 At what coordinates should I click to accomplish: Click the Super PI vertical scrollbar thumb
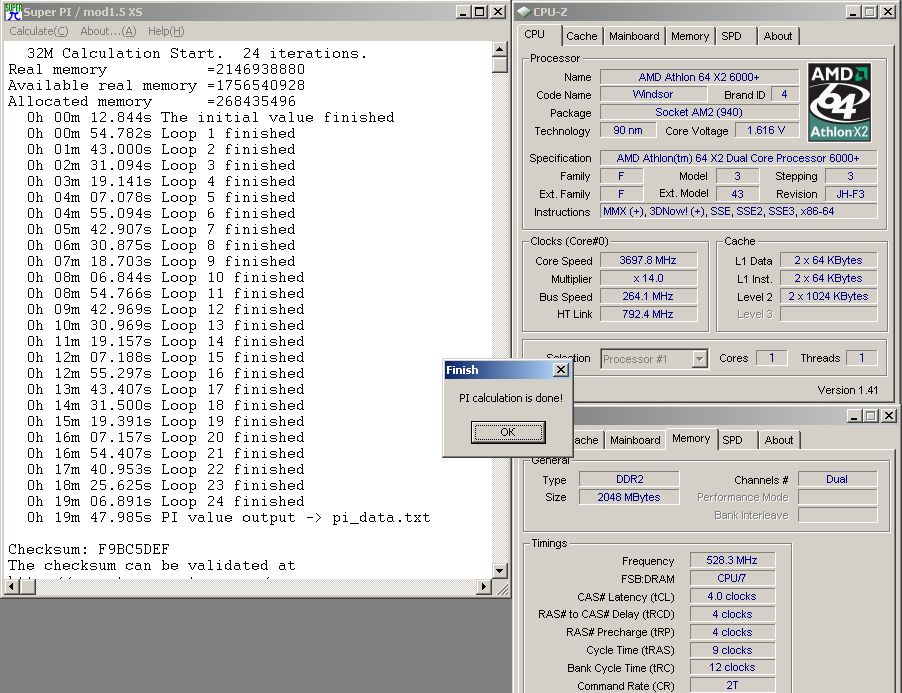pyautogui.click(x=499, y=65)
